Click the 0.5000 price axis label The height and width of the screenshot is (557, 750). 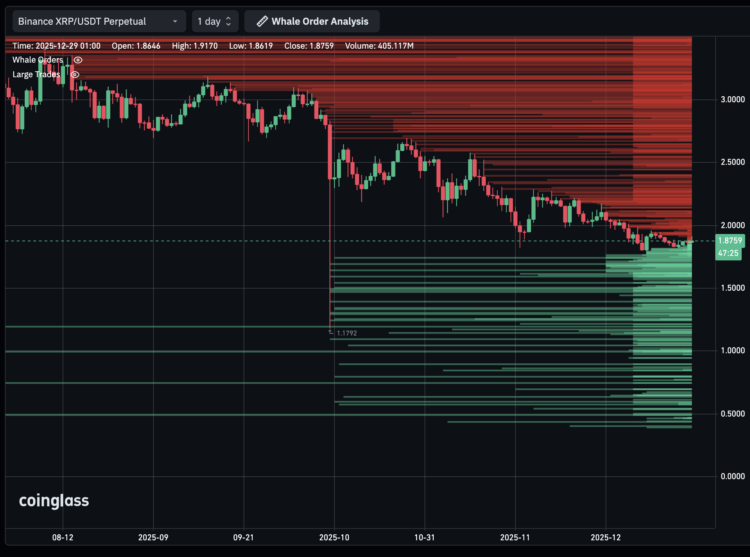(733, 414)
